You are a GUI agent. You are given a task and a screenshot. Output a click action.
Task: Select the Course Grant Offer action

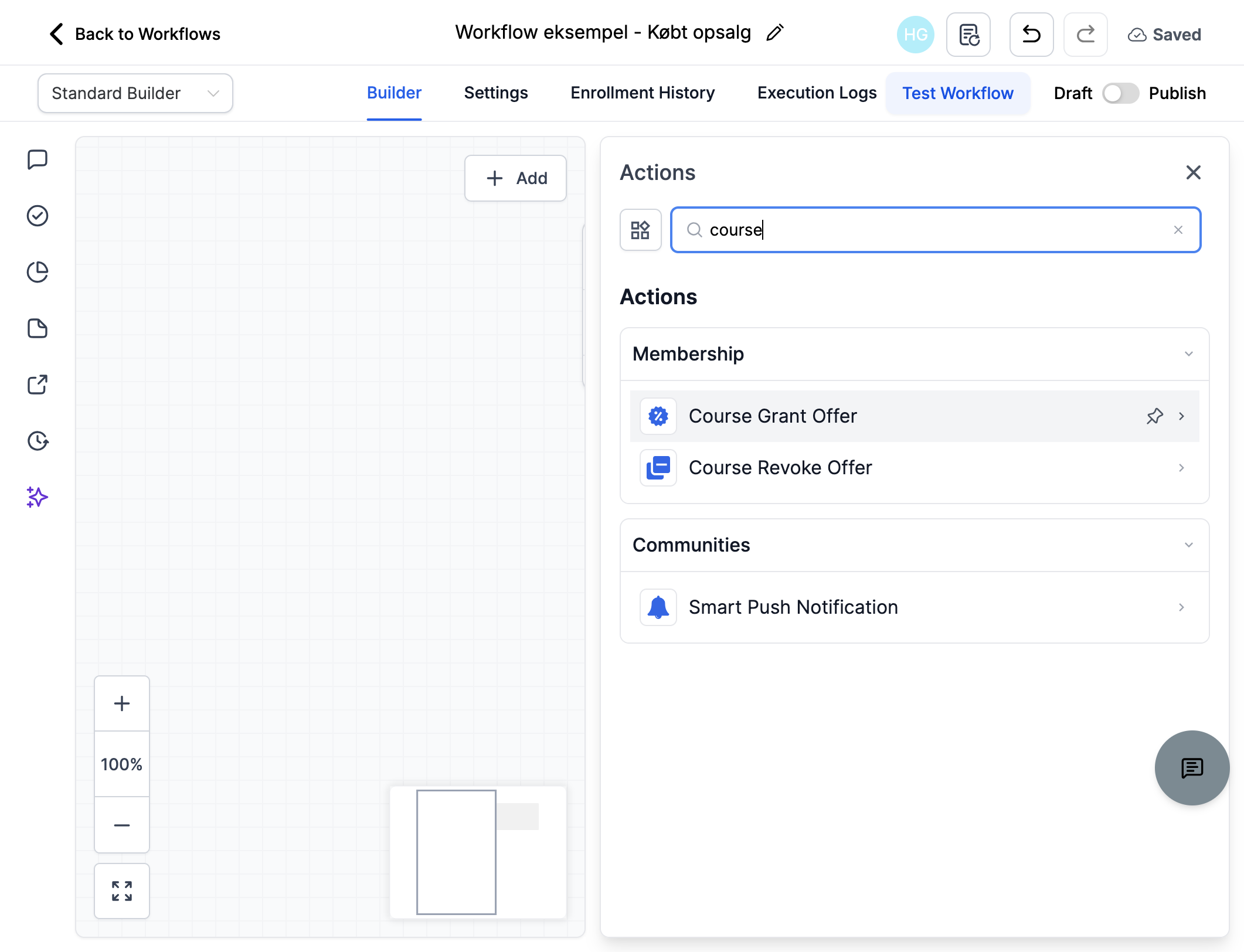click(x=915, y=416)
